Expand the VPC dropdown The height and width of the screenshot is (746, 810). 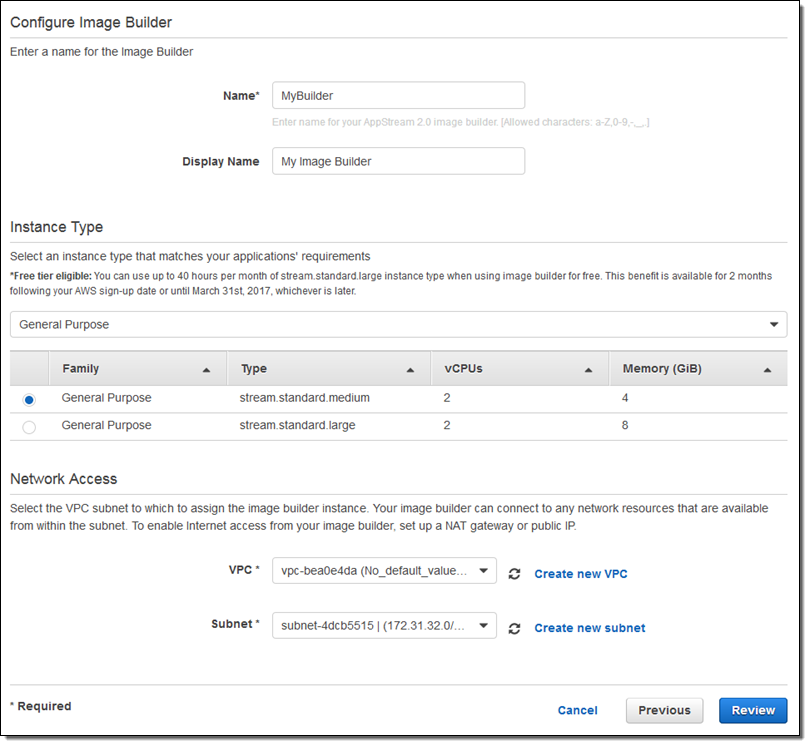click(x=384, y=572)
